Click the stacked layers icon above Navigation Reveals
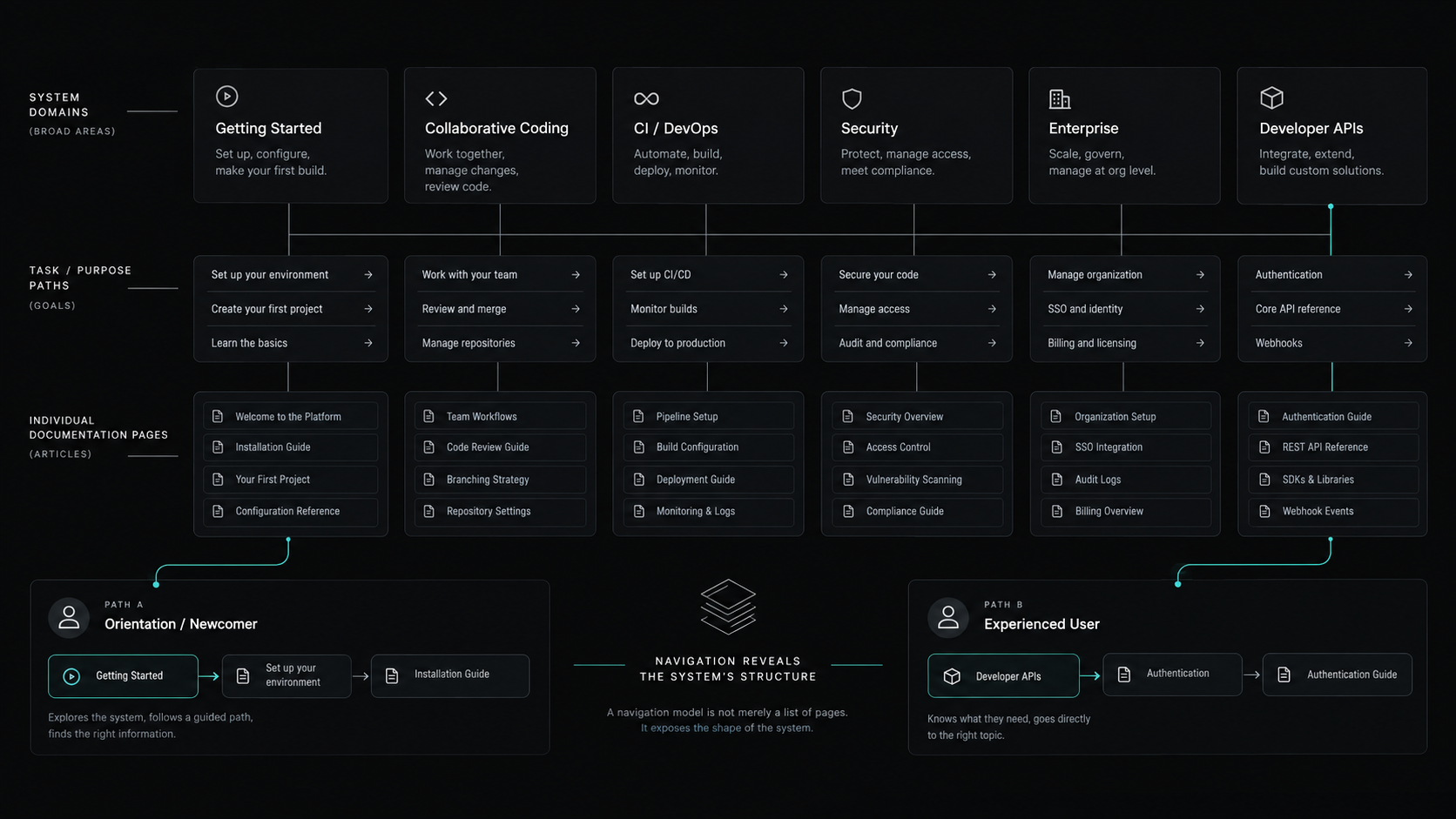The image size is (1456, 819). coord(728,607)
